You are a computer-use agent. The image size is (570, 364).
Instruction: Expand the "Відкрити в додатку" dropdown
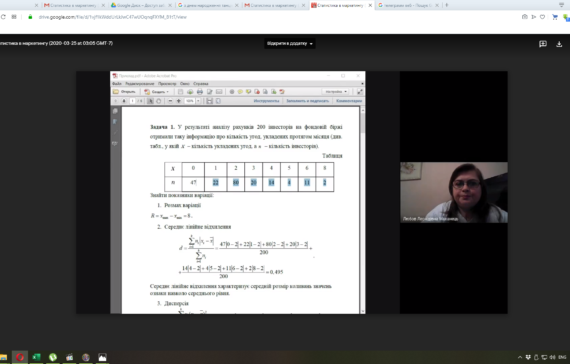click(289, 44)
